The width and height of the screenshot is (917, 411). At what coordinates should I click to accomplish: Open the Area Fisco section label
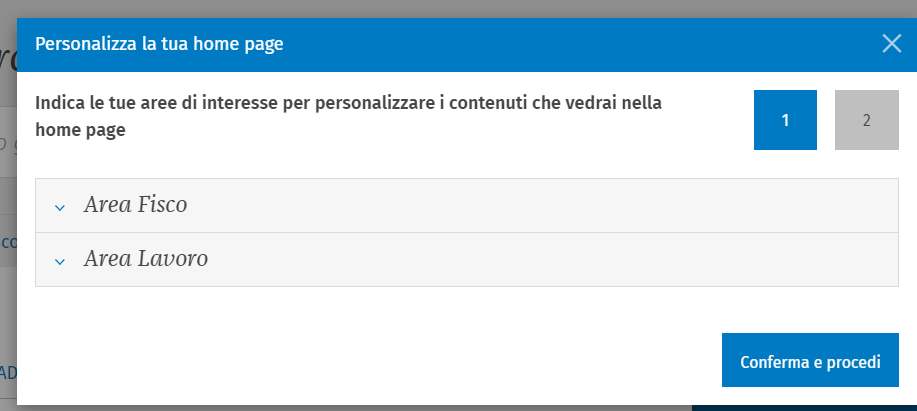coord(136,205)
